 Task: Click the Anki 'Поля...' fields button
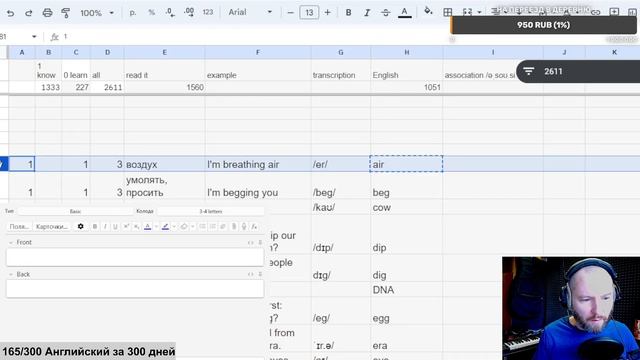pos(19,227)
